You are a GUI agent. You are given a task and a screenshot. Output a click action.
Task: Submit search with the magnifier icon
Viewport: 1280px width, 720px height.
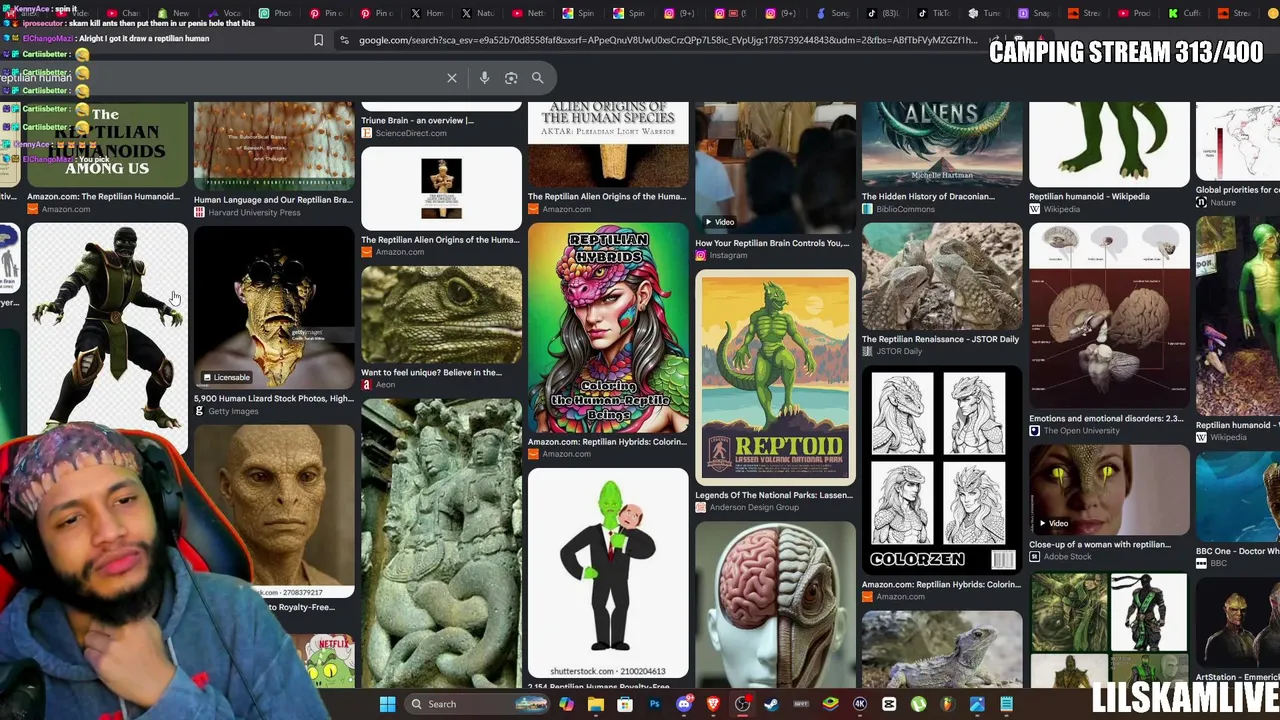click(x=537, y=78)
